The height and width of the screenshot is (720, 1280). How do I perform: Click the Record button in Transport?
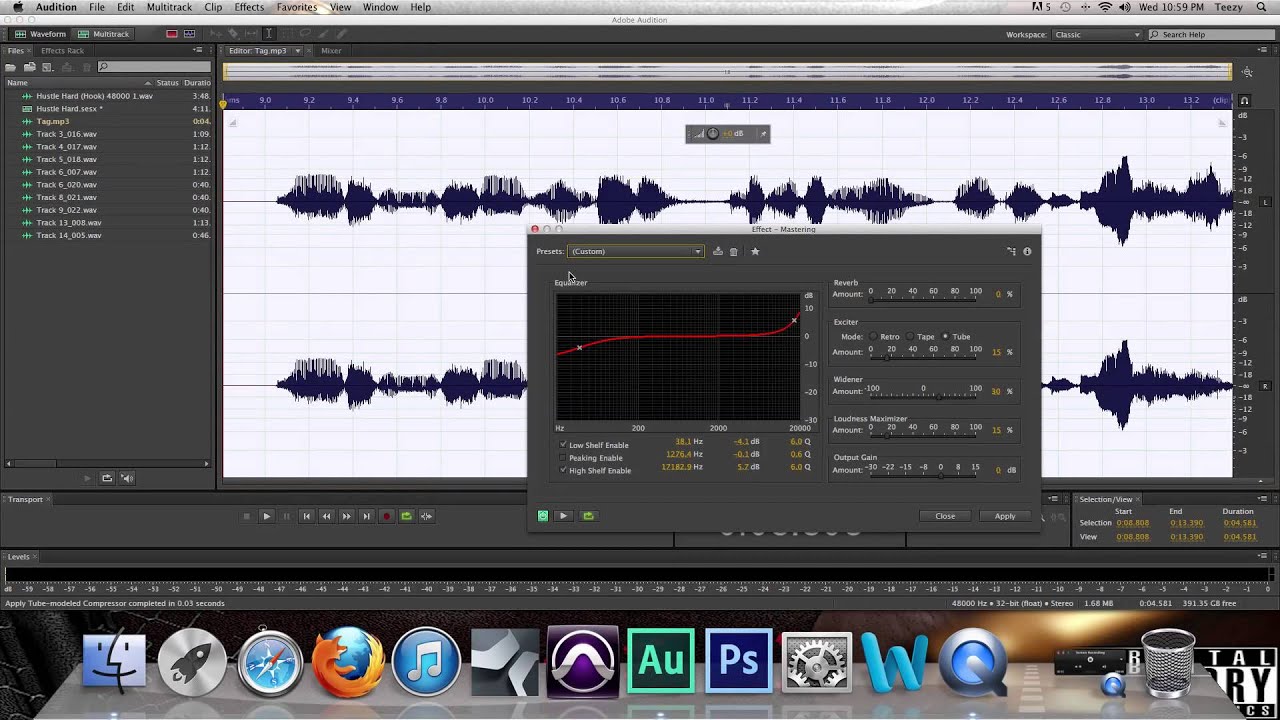387,516
